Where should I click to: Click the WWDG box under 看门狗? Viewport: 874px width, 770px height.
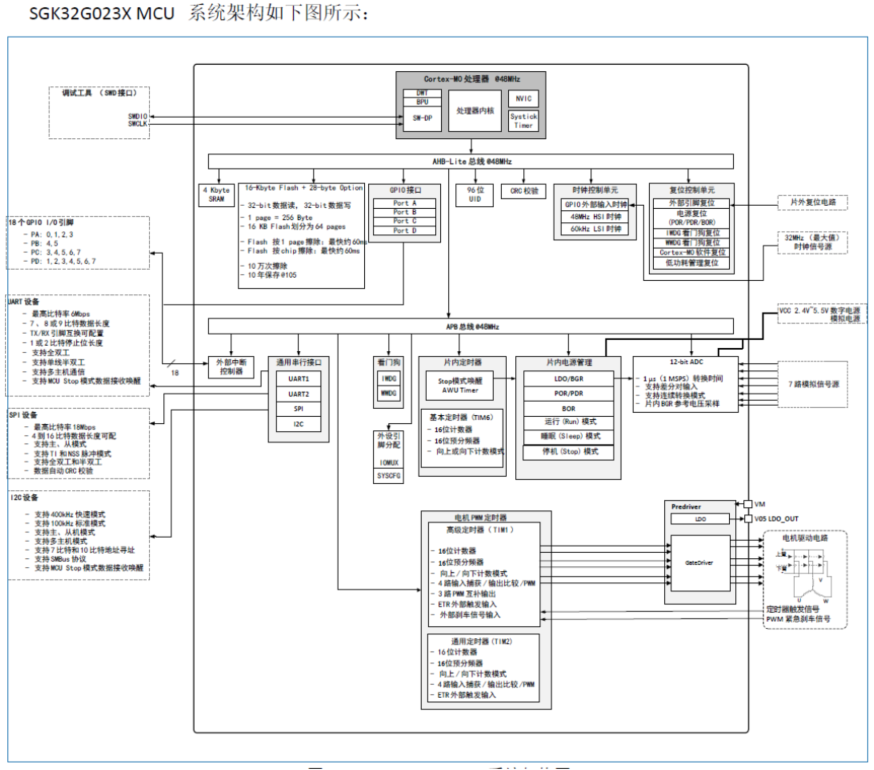coord(389,393)
